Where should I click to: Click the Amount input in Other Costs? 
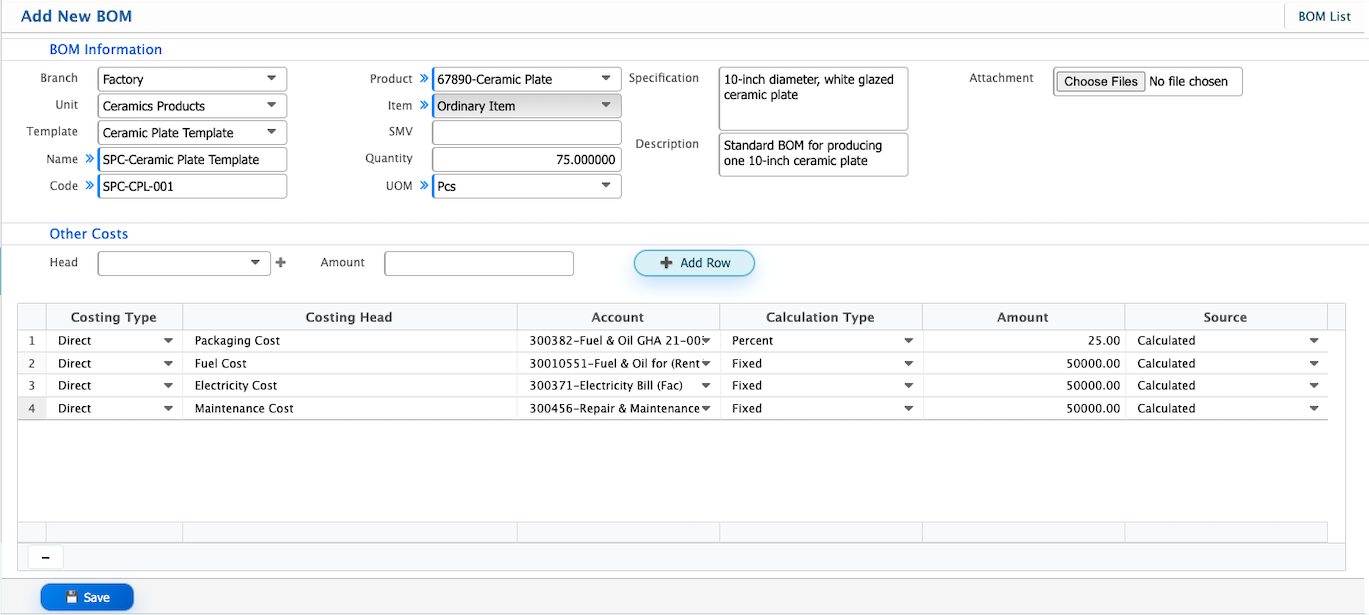pos(479,263)
